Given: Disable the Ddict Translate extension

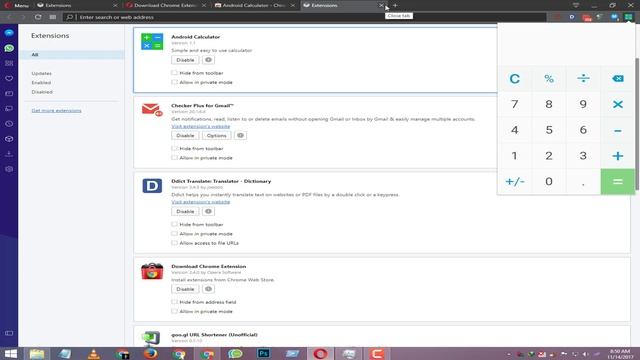Looking at the screenshot, I should pyautogui.click(x=185, y=211).
